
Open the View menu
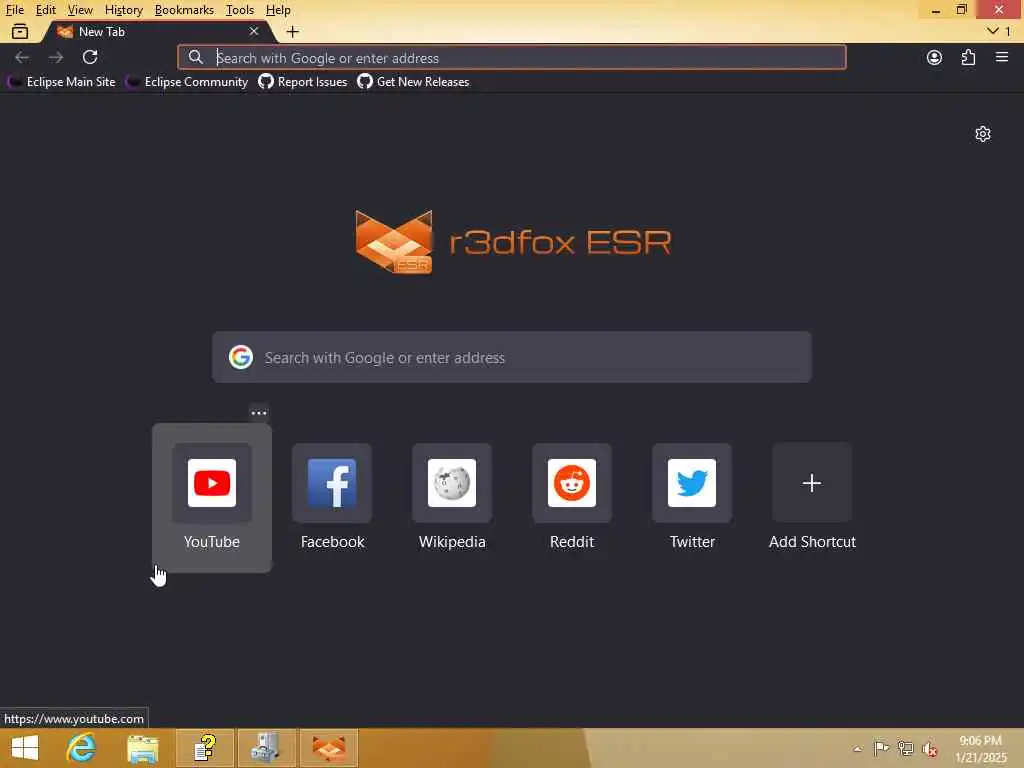(x=80, y=10)
